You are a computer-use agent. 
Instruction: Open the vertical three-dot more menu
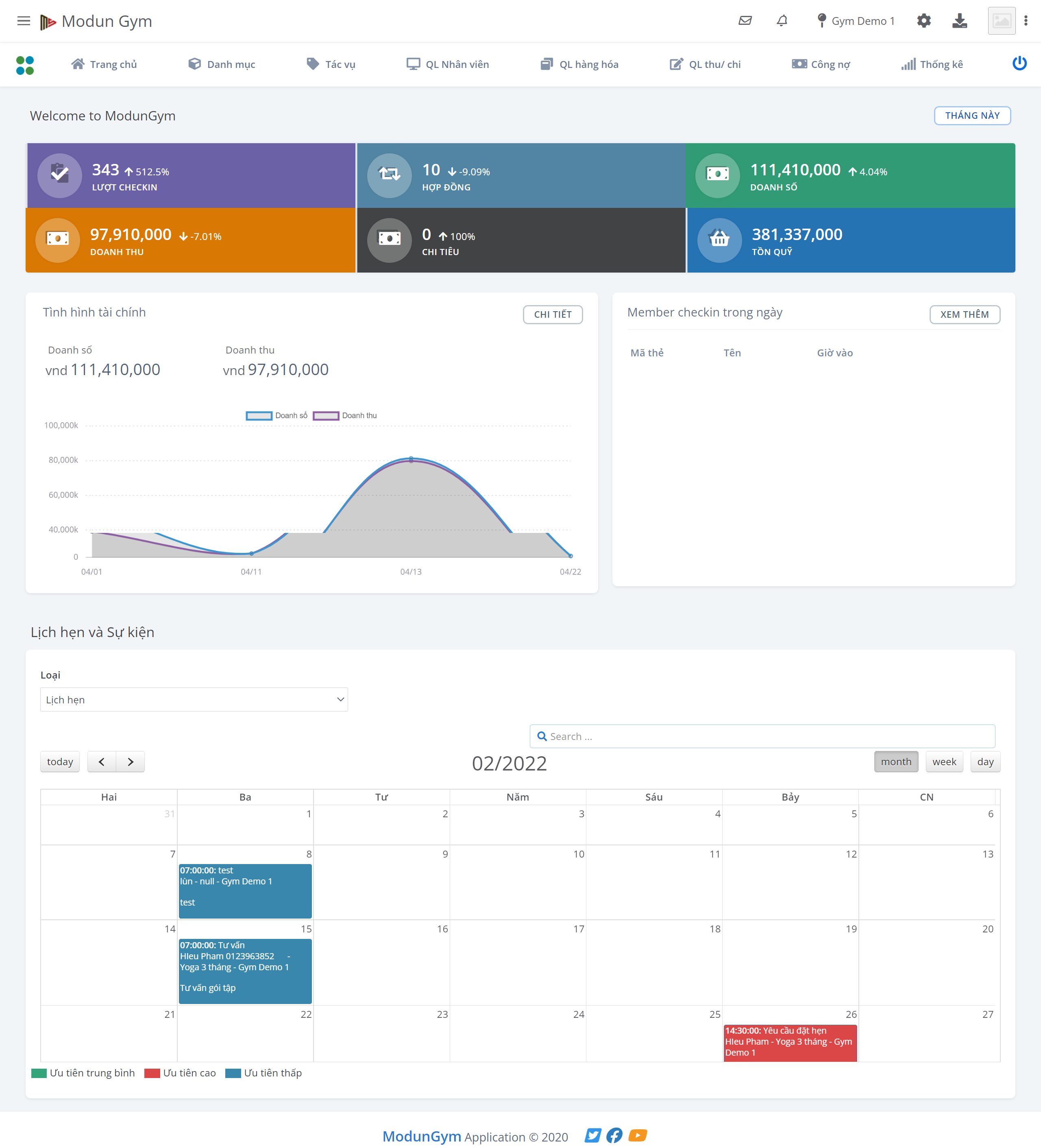point(1026,21)
